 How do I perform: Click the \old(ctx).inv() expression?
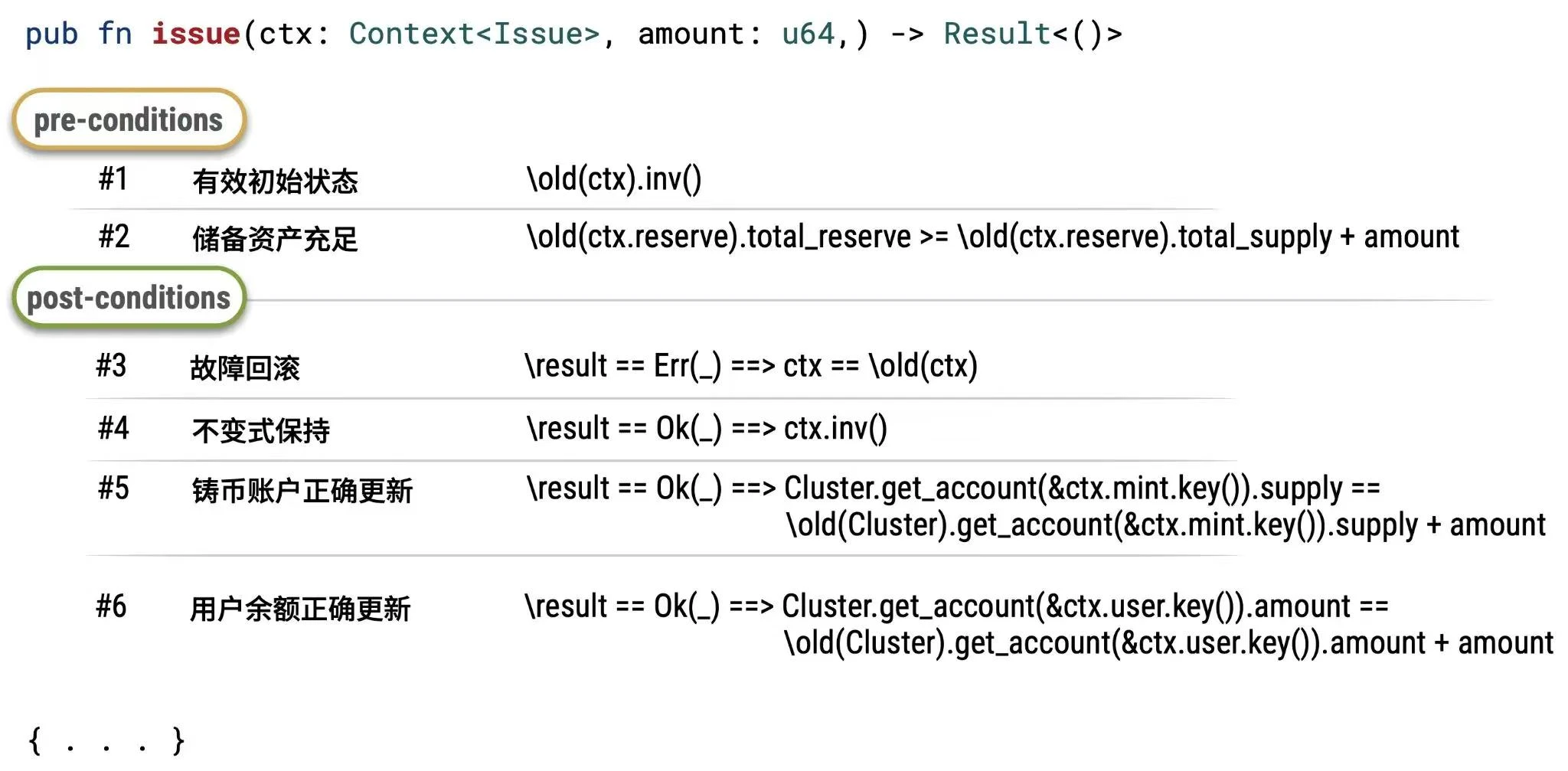[614, 179]
